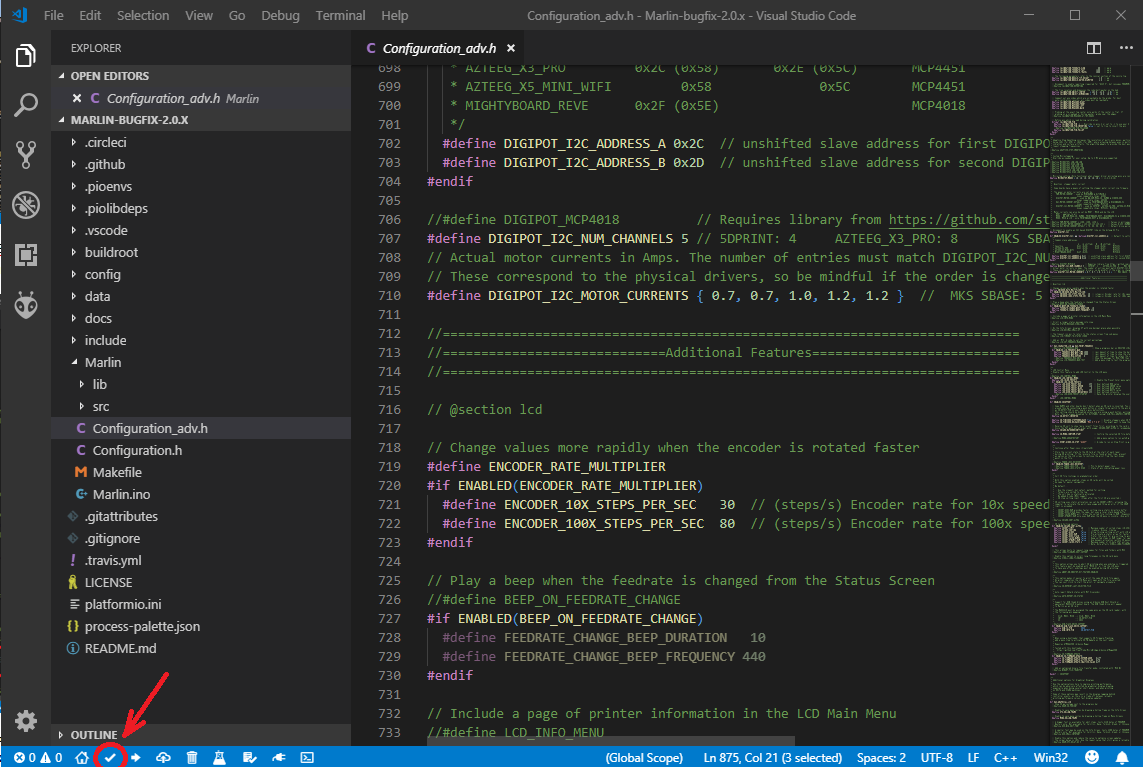The image size is (1143, 767).
Task: Open the Extensions view
Action: (x=26, y=254)
